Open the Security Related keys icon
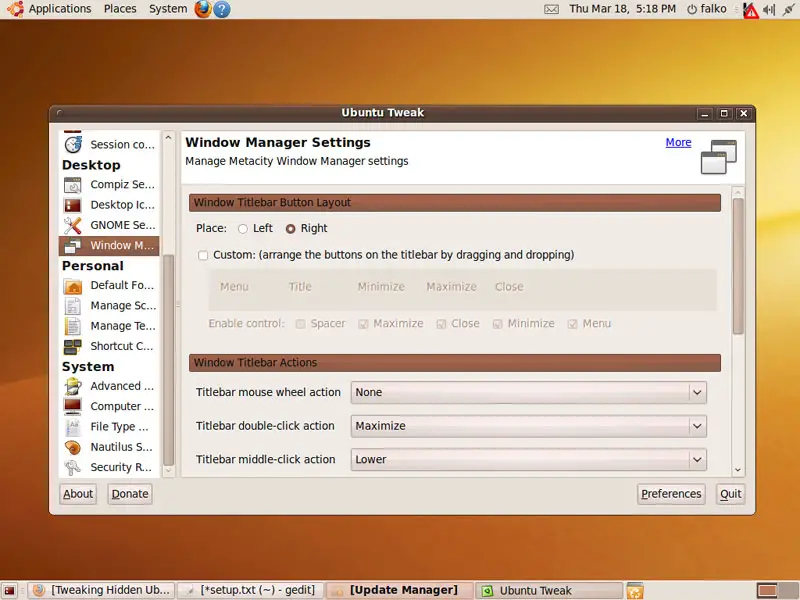The height and width of the screenshot is (600, 800). [73, 467]
